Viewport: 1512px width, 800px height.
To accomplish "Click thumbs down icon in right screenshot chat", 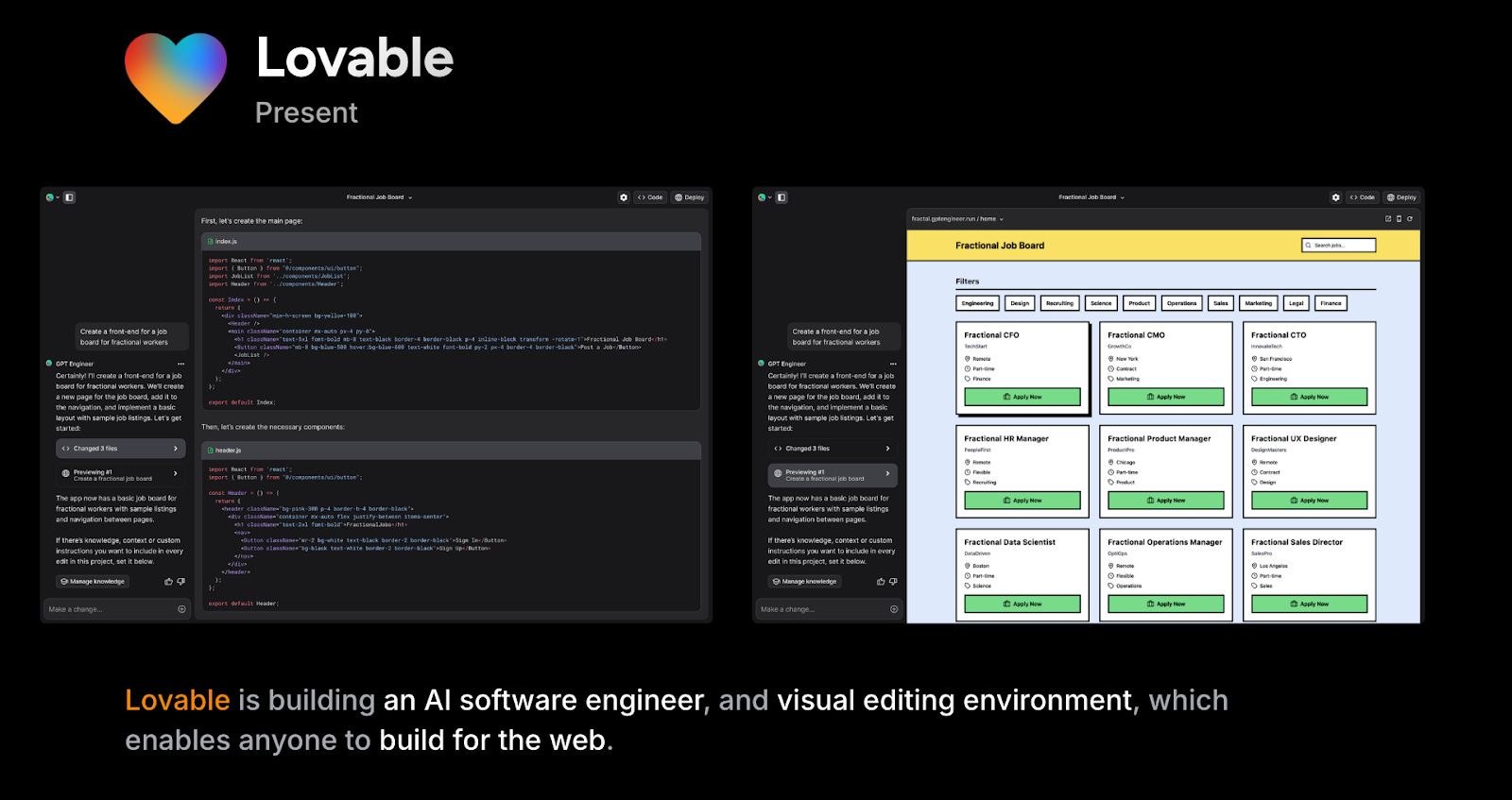I will [893, 582].
